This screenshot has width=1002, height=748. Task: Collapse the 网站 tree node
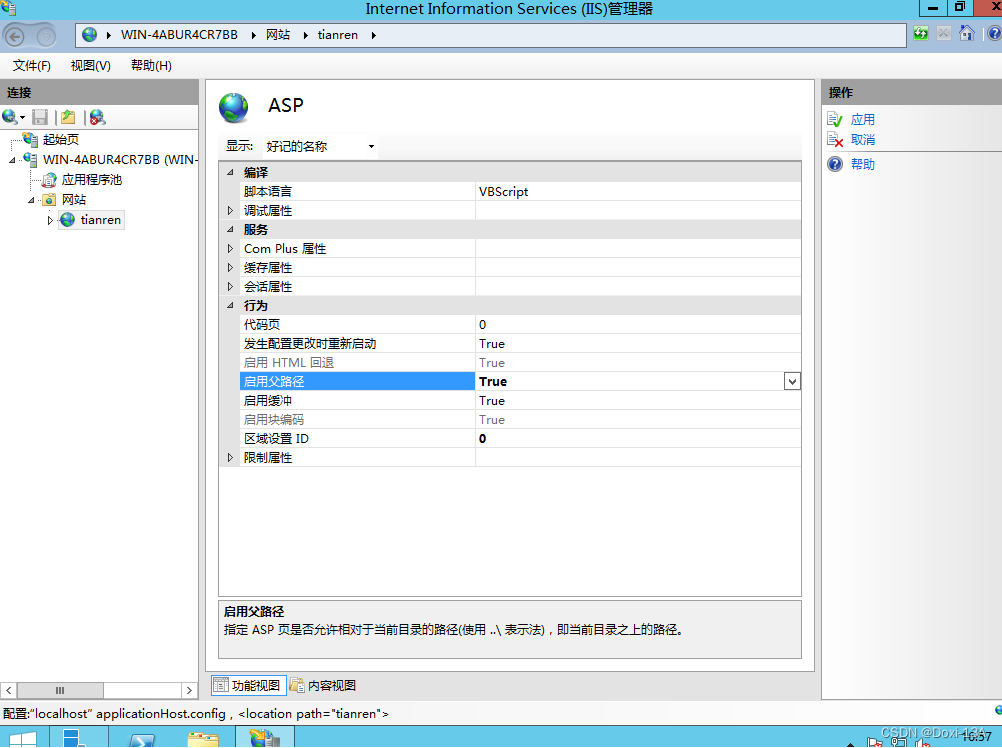[x=31, y=200]
